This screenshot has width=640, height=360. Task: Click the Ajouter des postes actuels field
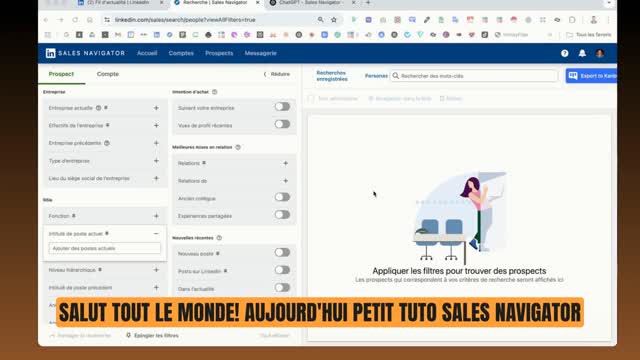[x=104, y=248]
